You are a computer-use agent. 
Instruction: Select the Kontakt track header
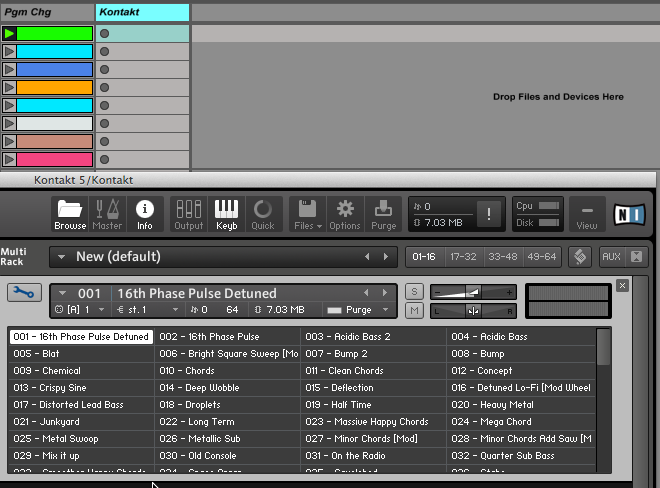(x=143, y=12)
